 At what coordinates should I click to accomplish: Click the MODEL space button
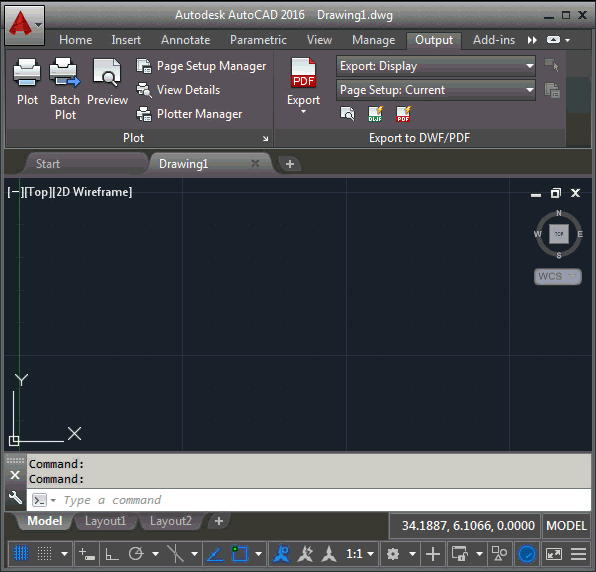click(x=566, y=526)
